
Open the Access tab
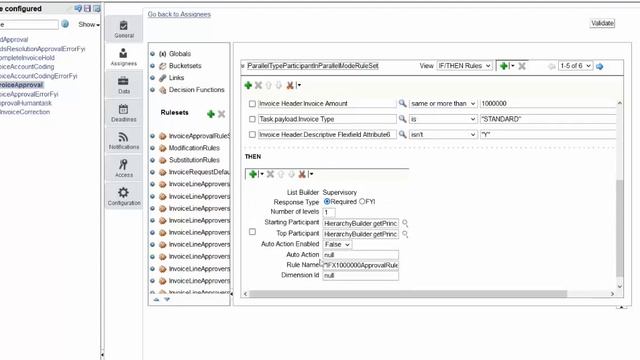click(124, 168)
